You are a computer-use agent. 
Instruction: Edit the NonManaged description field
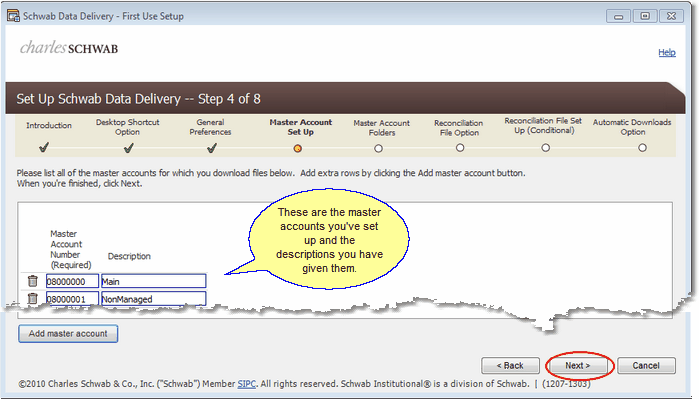154,298
